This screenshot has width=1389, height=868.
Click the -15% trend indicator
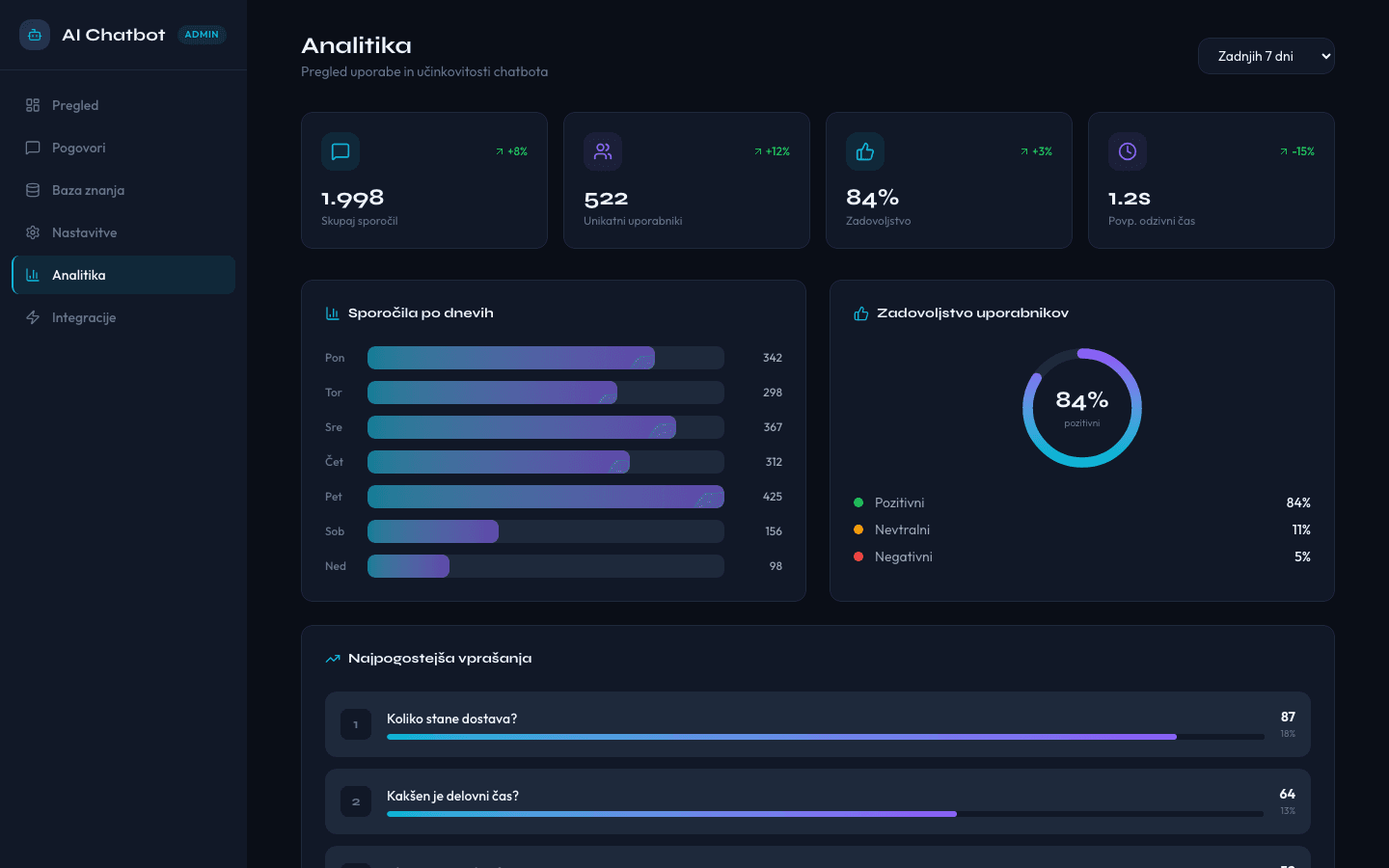pyautogui.click(x=1296, y=151)
